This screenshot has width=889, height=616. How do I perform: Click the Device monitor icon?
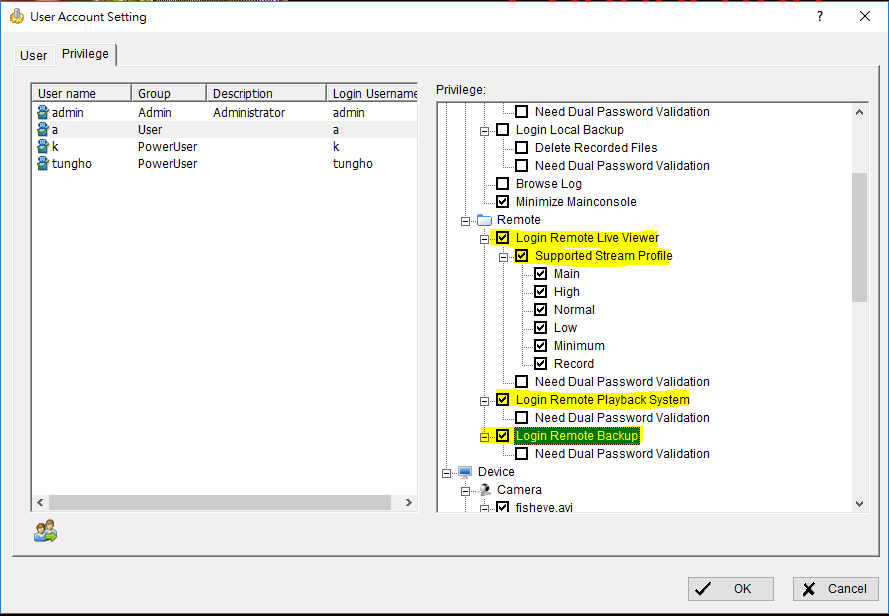pos(466,472)
